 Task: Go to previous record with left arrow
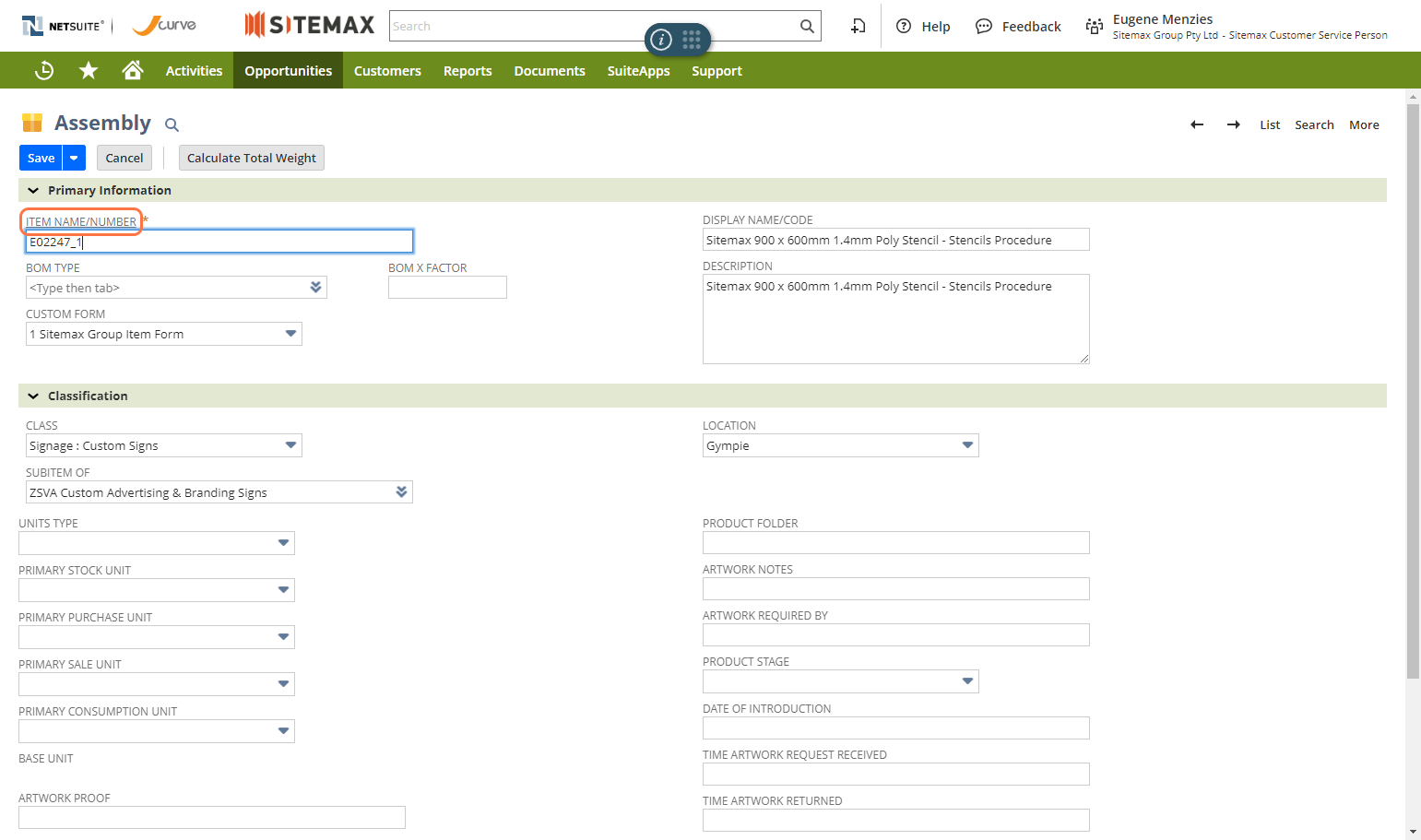pos(1197,124)
